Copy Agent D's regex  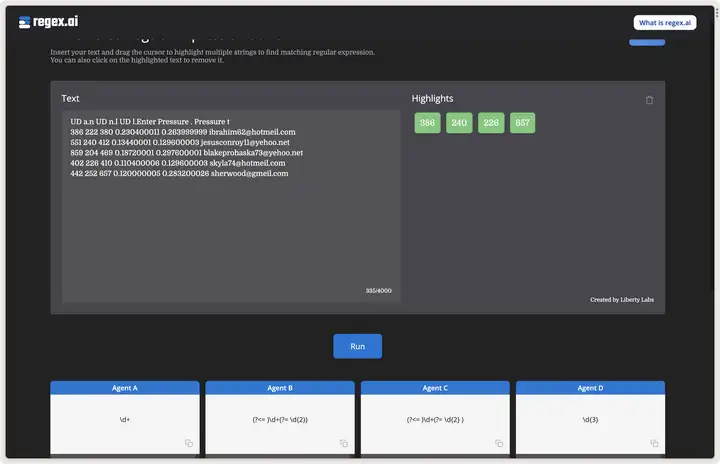click(x=652, y=443)
